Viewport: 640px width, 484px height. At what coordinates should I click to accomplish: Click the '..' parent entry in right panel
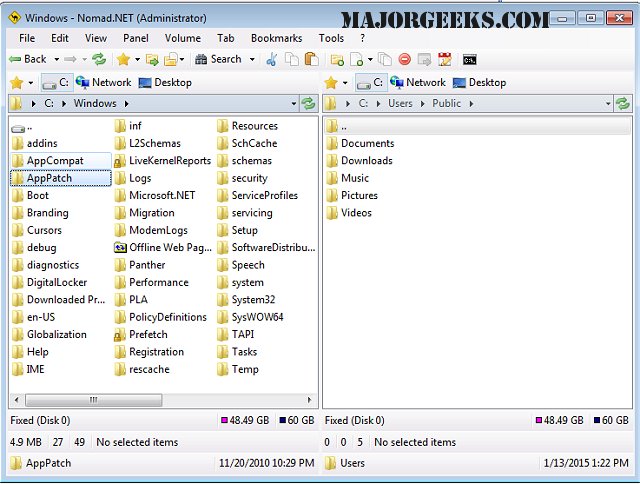pyautogui.click(x=478, y=127)
